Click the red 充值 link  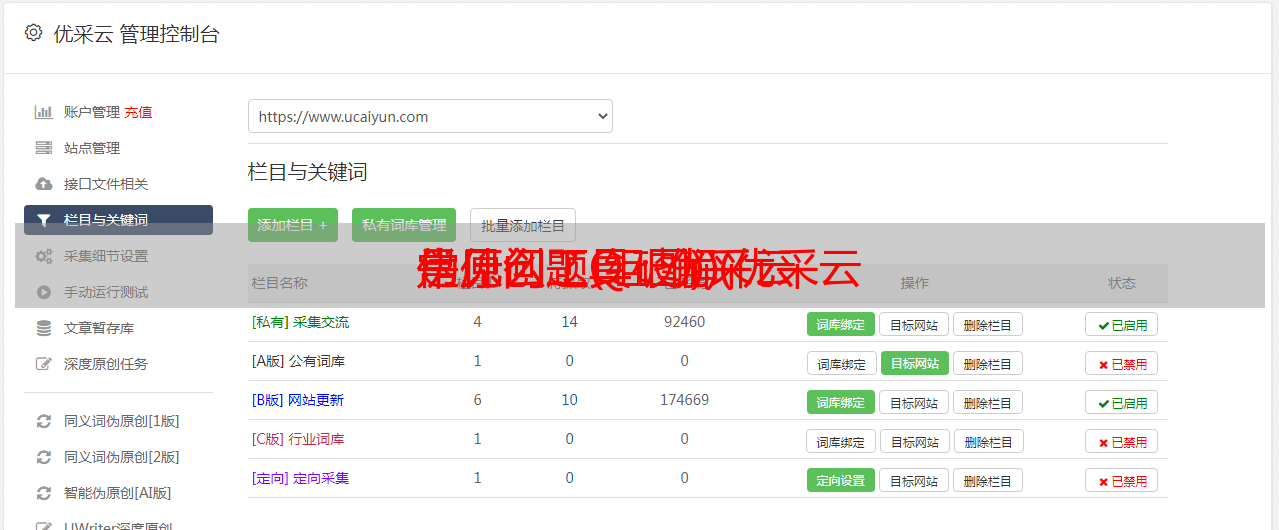pyautogui.click(x=138, y=112)
